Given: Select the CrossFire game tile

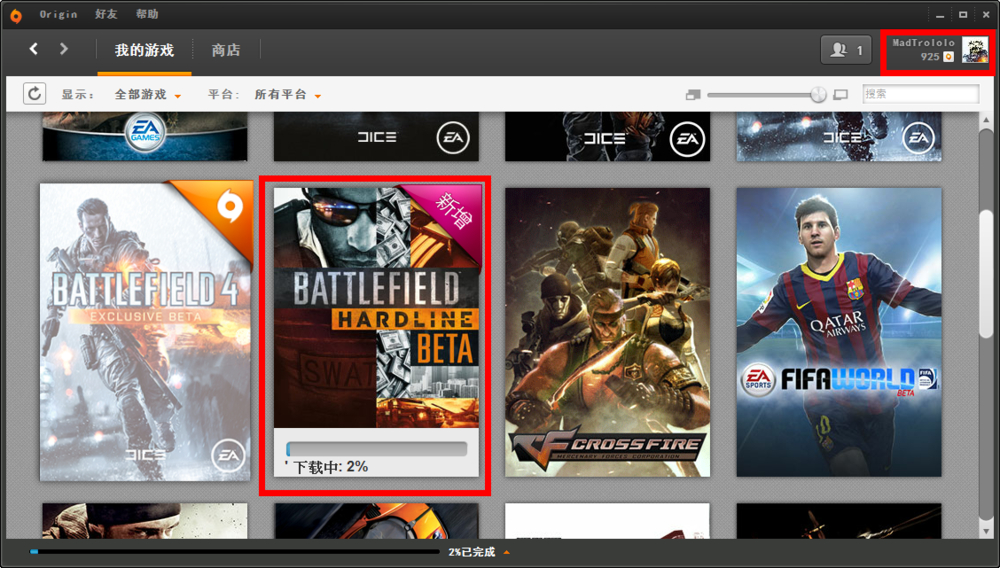Looking at the screenshot, I should [607, 331].
